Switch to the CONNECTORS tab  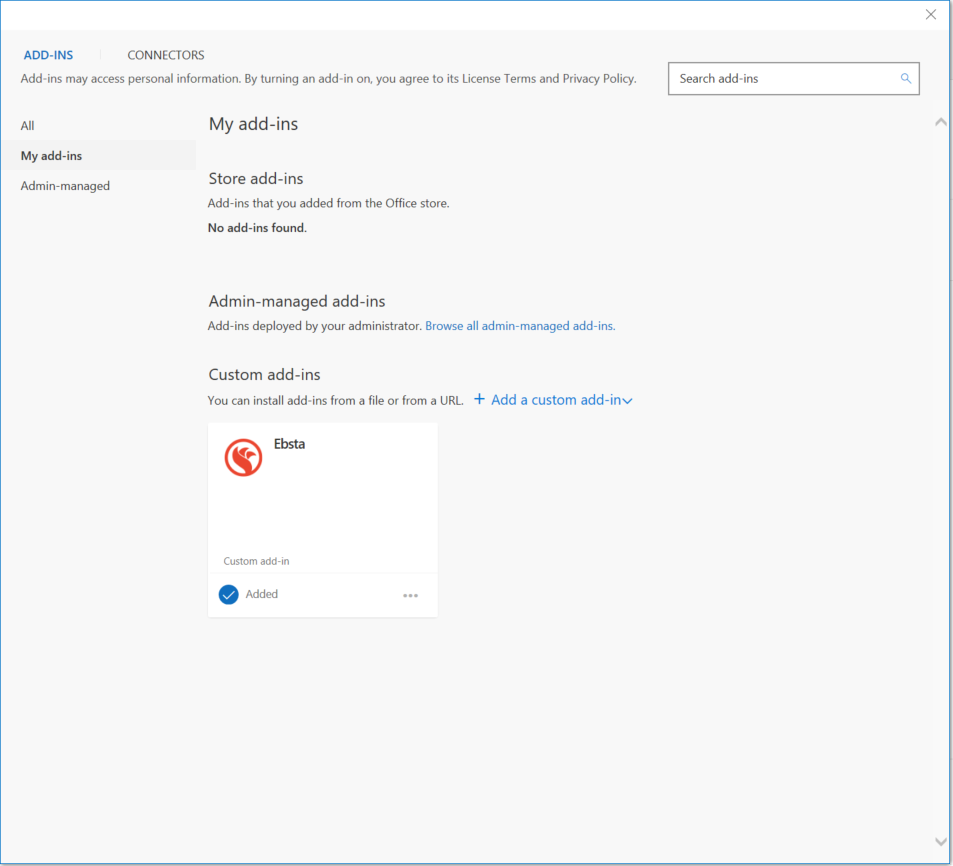coord(165,55)
